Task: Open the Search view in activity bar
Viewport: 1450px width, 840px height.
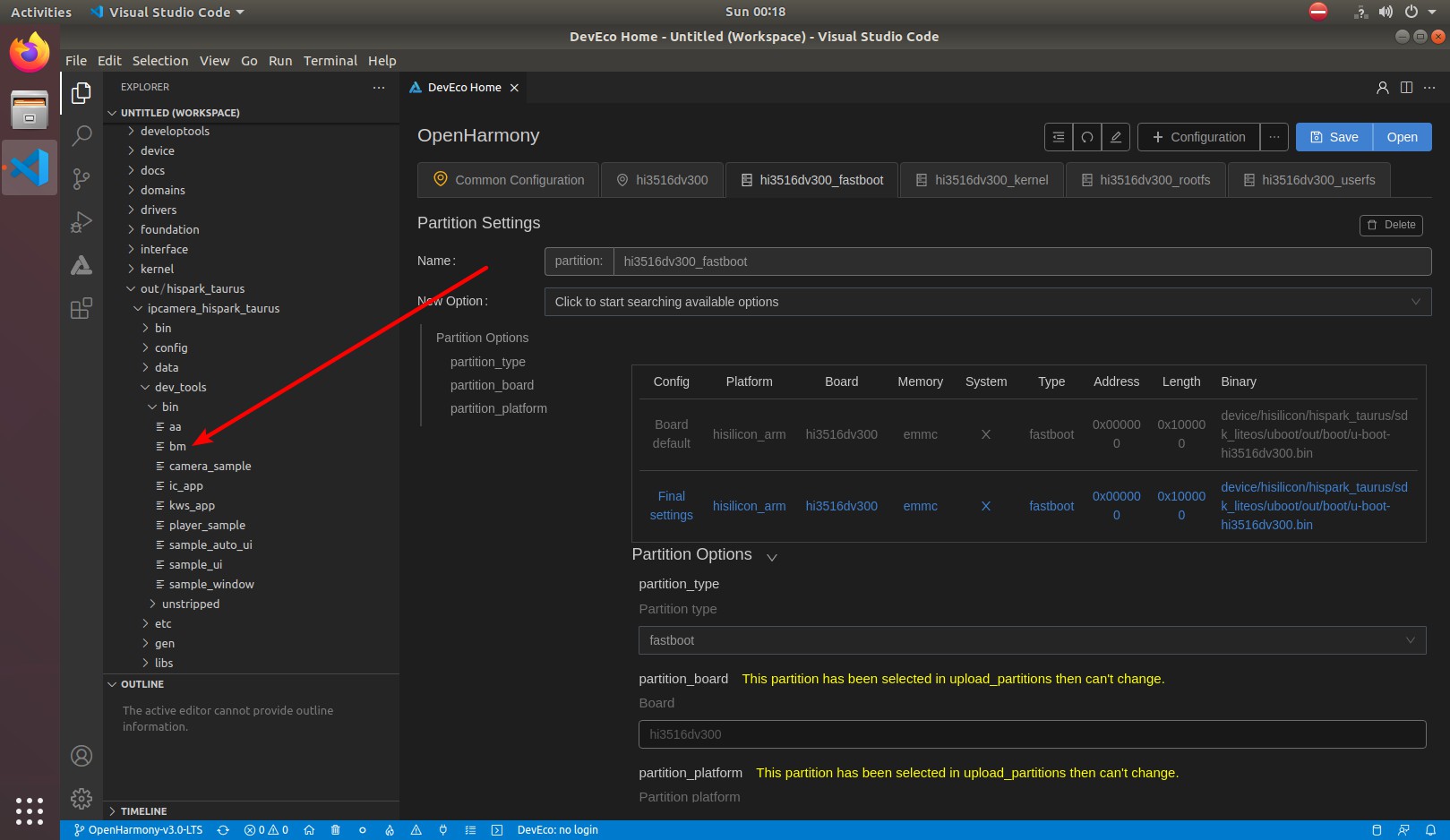Action: [x=82, y=136]
